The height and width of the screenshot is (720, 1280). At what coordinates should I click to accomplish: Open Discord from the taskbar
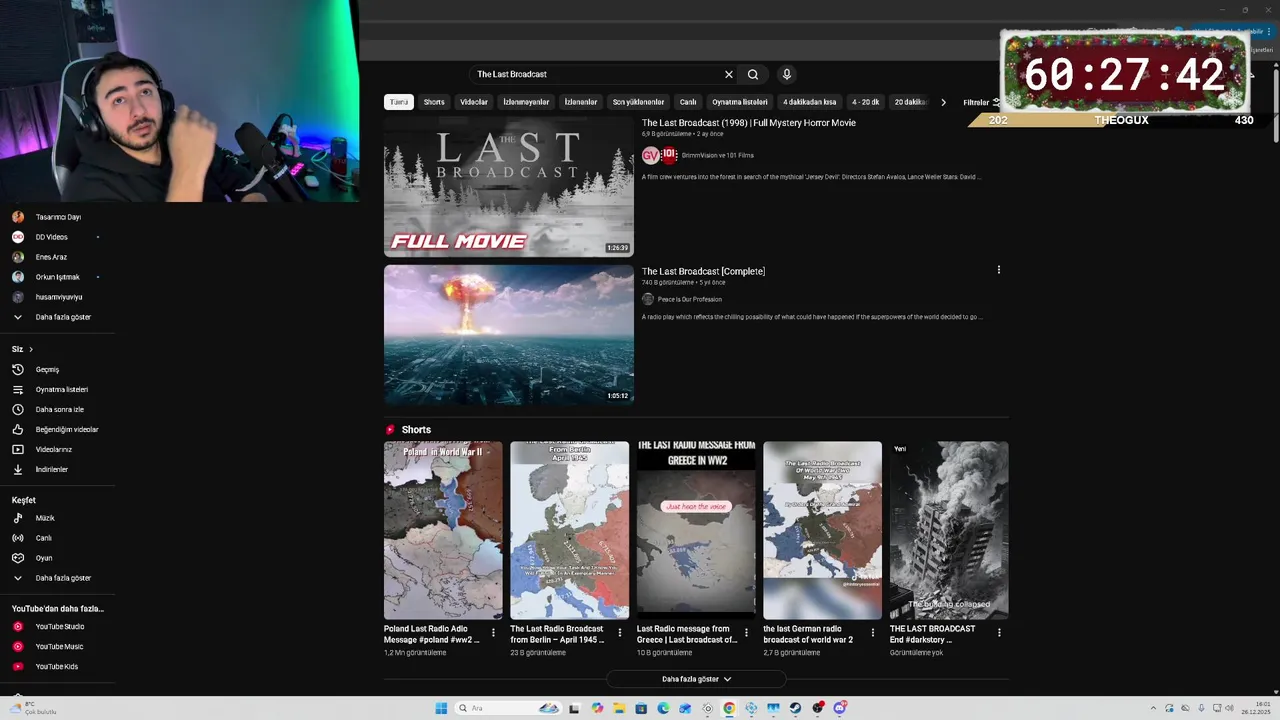point(840,708)
